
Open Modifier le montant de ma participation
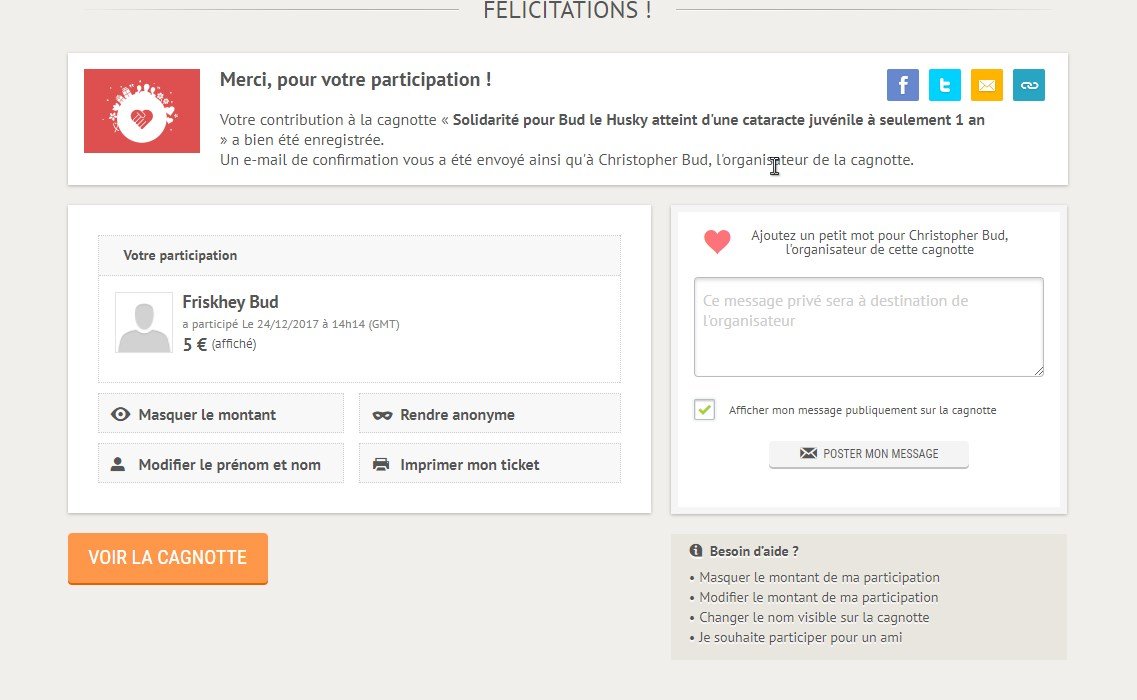tap(818, 597)
